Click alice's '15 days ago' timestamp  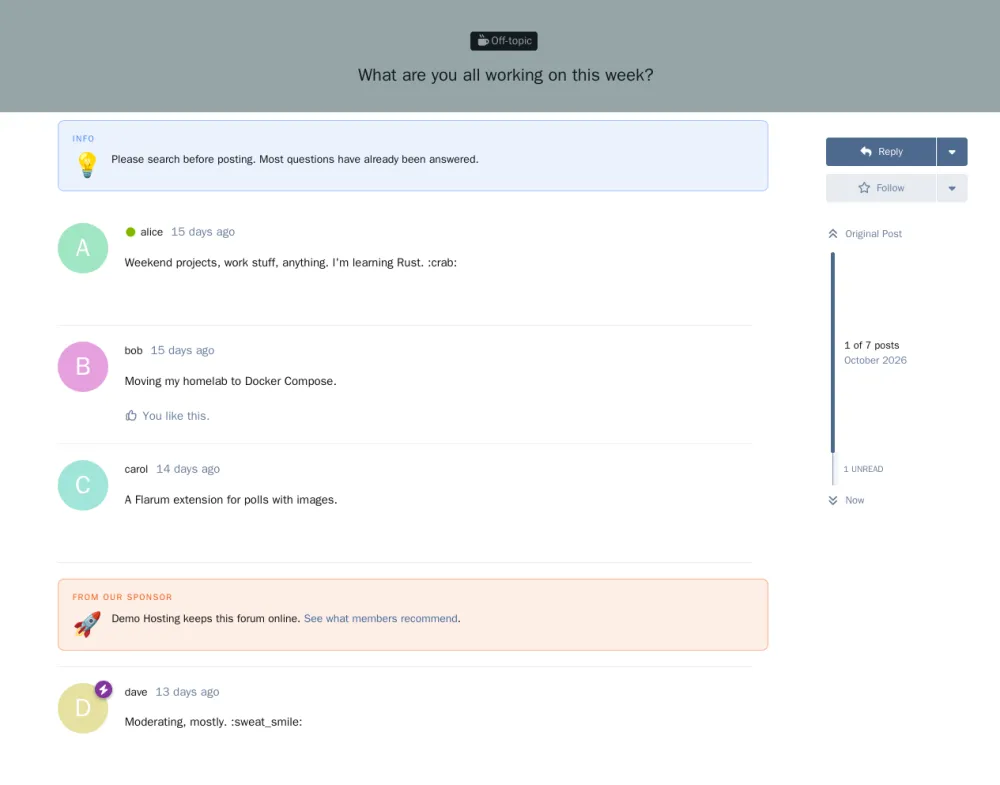pos(203,232)
